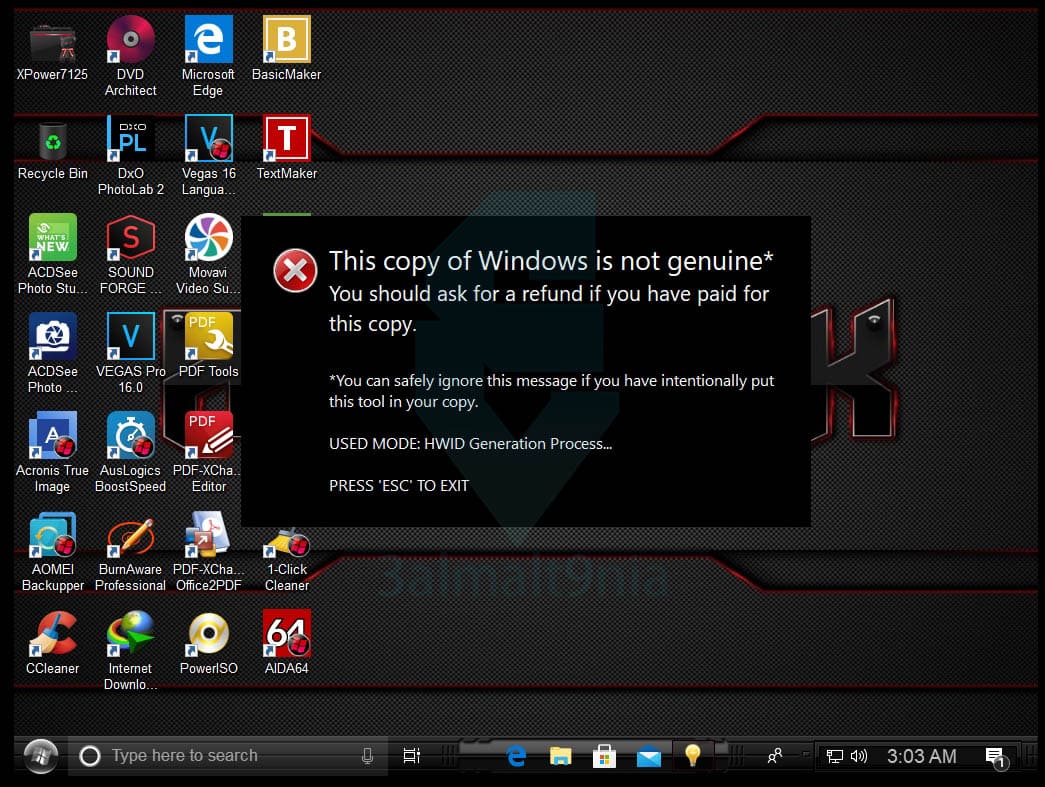Open Microsoft Edge desktop shortcut
Viewport: 1045px width, 787px height.
[x=209, y=40]
